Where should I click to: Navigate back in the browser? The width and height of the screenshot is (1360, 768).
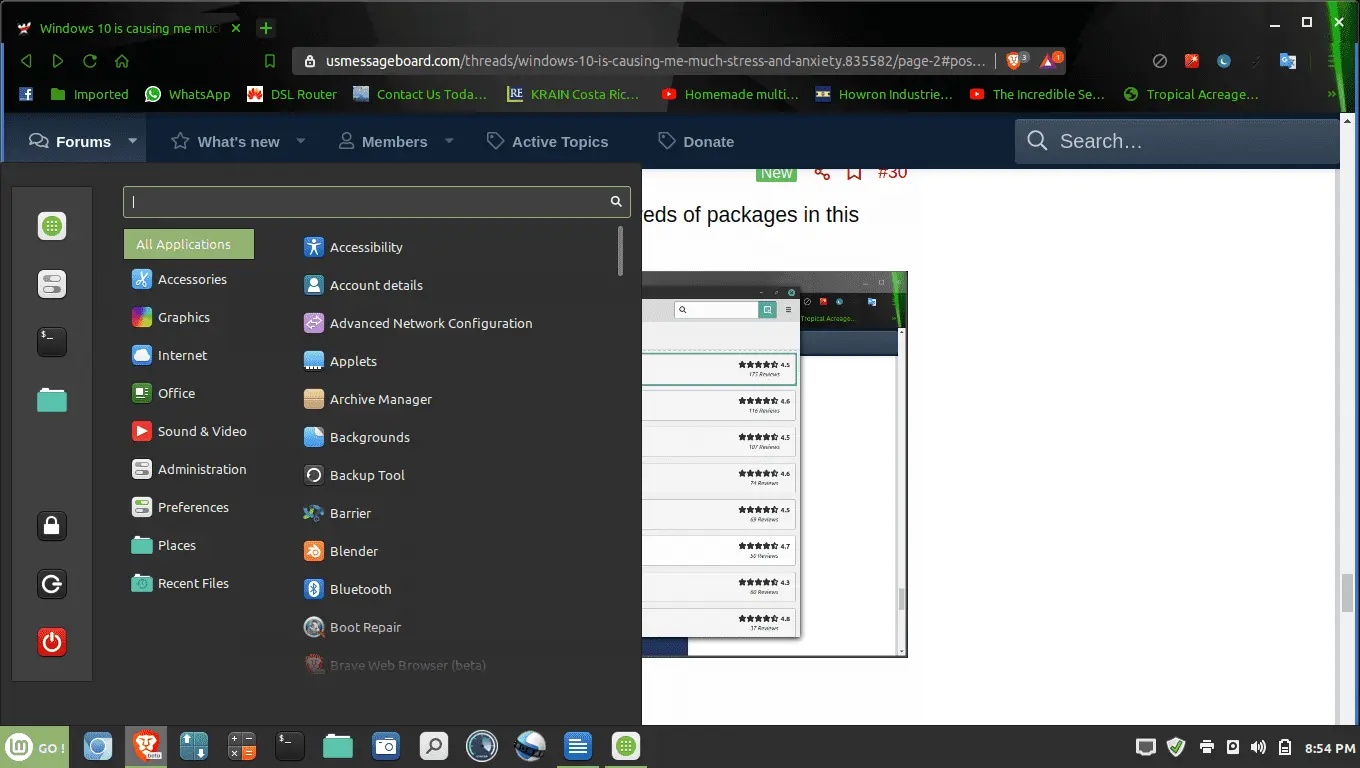coord(26,61)
